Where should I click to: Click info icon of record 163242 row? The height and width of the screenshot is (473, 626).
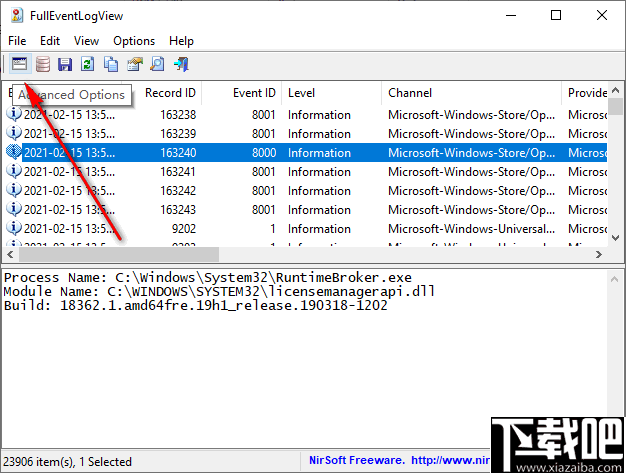click(14, 190)
